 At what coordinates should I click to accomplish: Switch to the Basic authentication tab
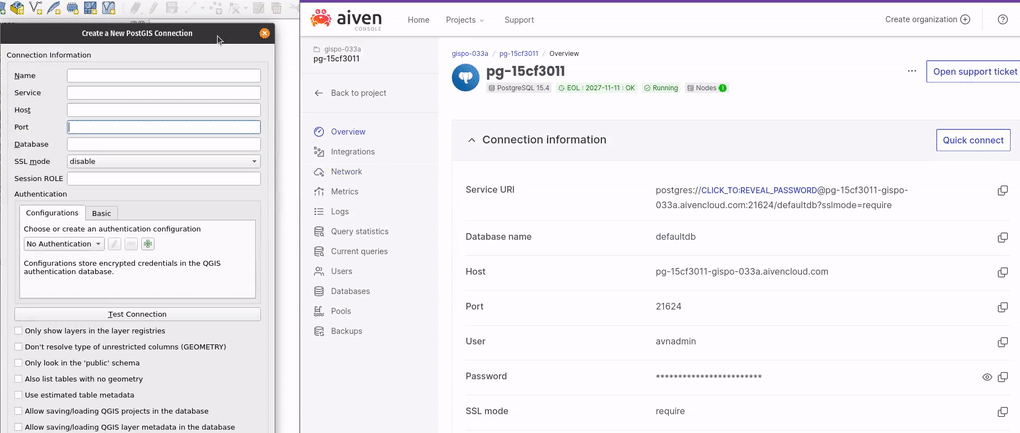click(x=101, y=213)
